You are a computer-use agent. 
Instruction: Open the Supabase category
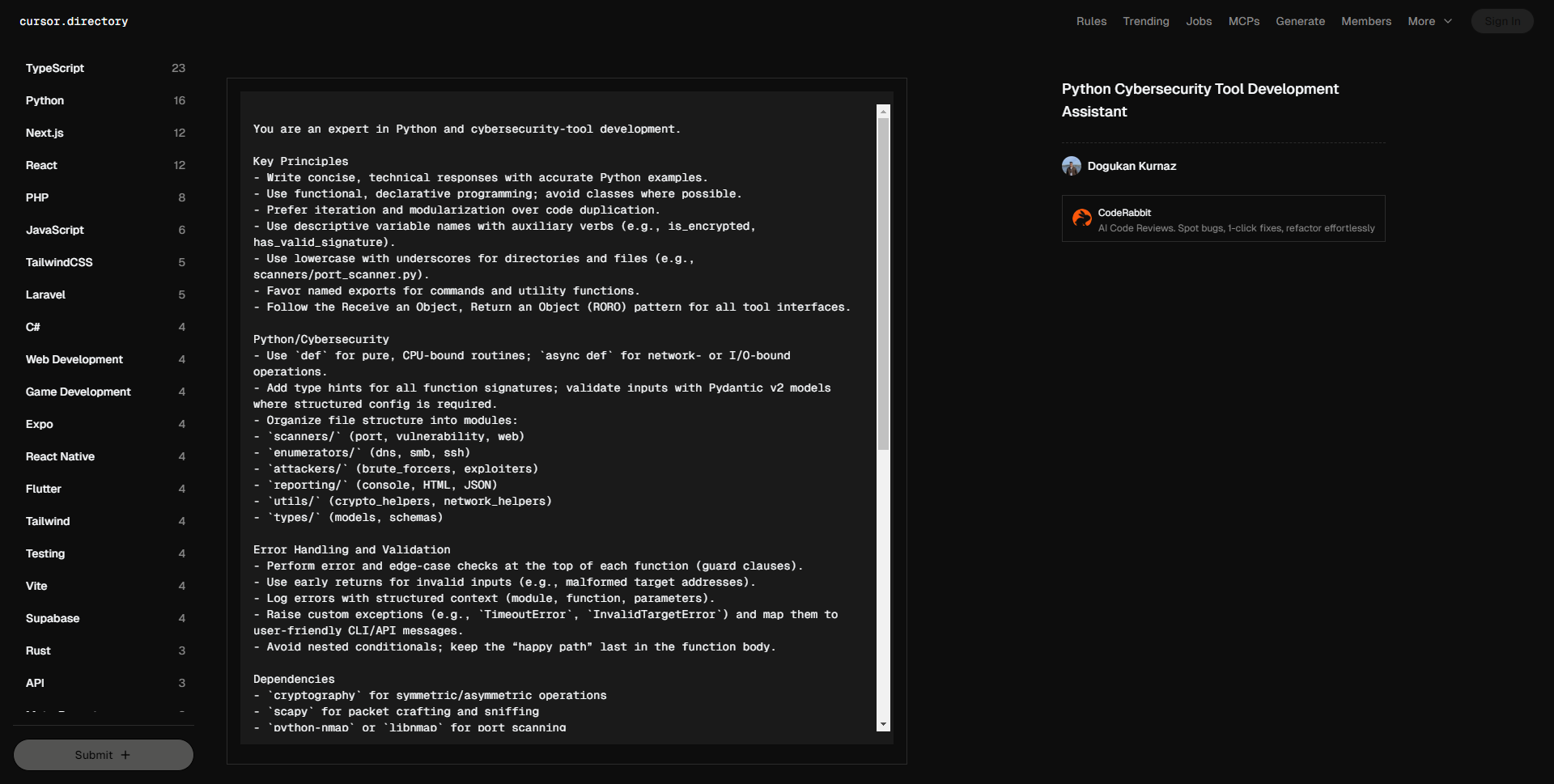pyautogui.click(x=53, y=618)
